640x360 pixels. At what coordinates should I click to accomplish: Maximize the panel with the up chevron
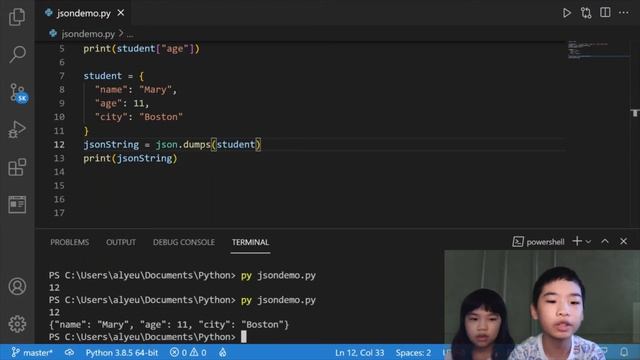pos(605,242)
